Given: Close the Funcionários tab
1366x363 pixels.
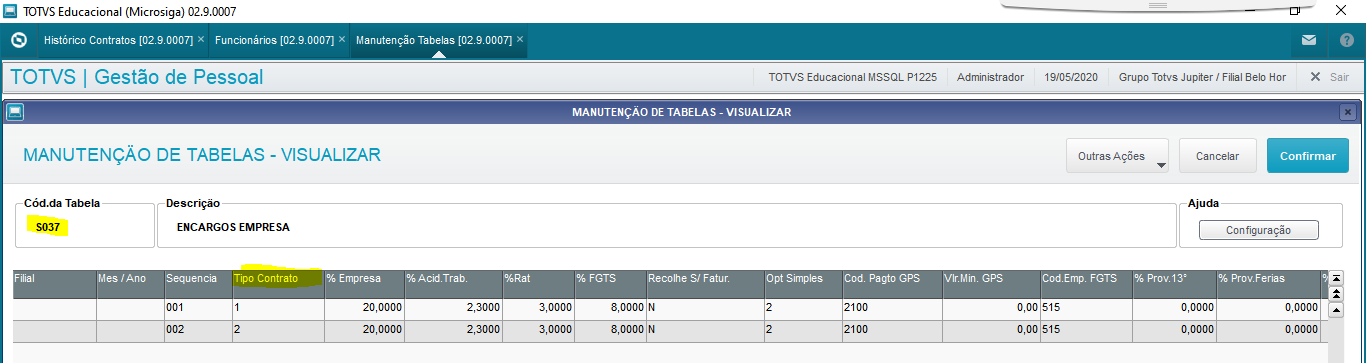Looking at the screenshot, I should (x=342, y=40).
